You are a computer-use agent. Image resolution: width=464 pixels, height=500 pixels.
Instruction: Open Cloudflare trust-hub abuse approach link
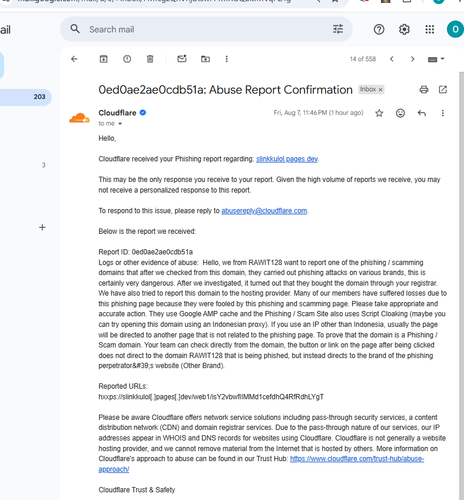[357, 459]
